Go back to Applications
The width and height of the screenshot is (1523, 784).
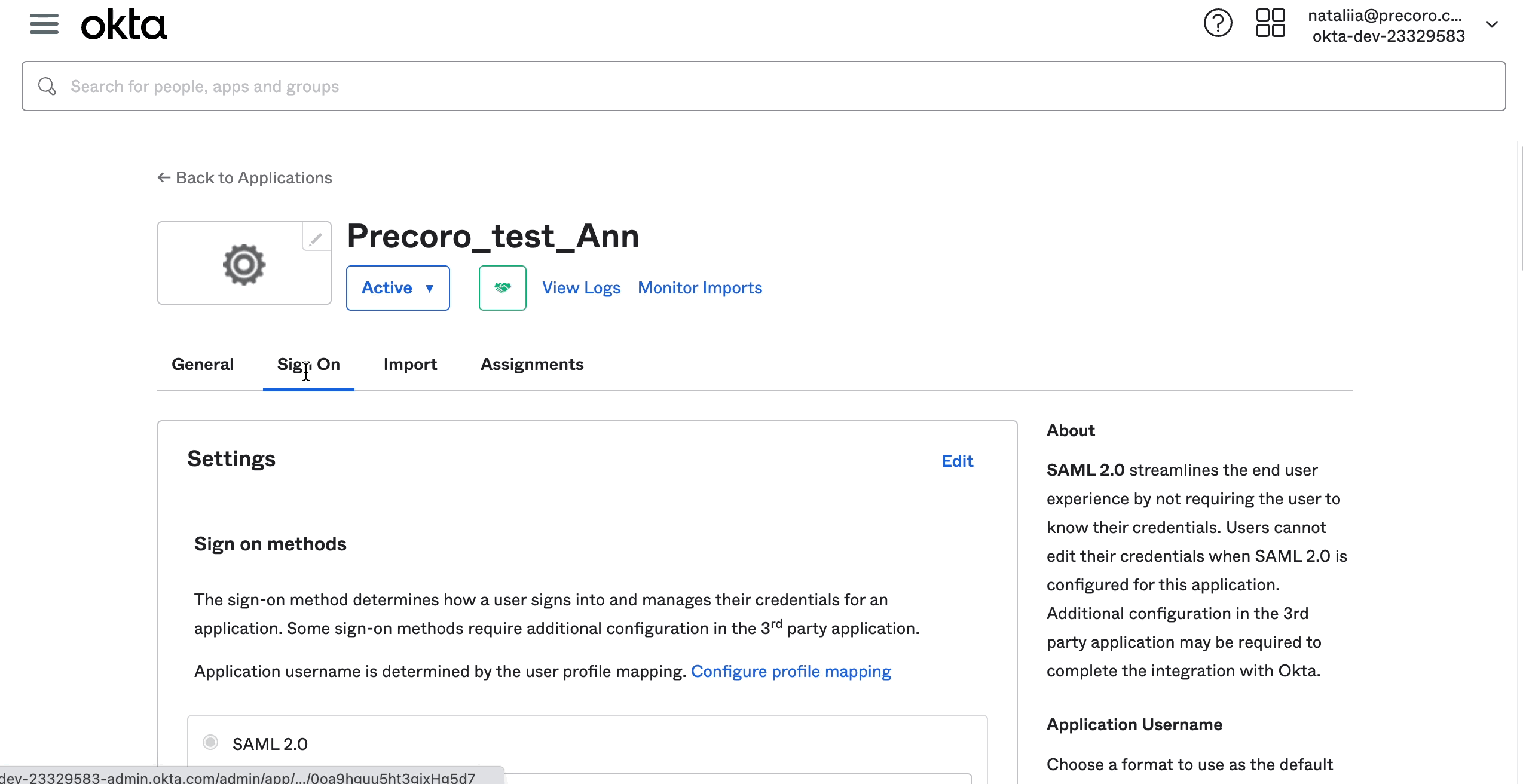pyautogui.click(x=244, y=178)
